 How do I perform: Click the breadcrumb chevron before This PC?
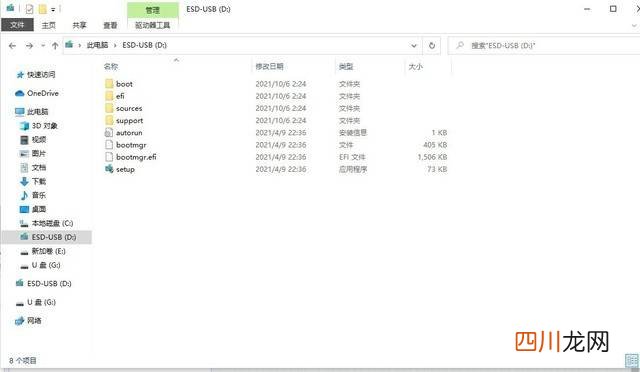(x=80, y=45)
